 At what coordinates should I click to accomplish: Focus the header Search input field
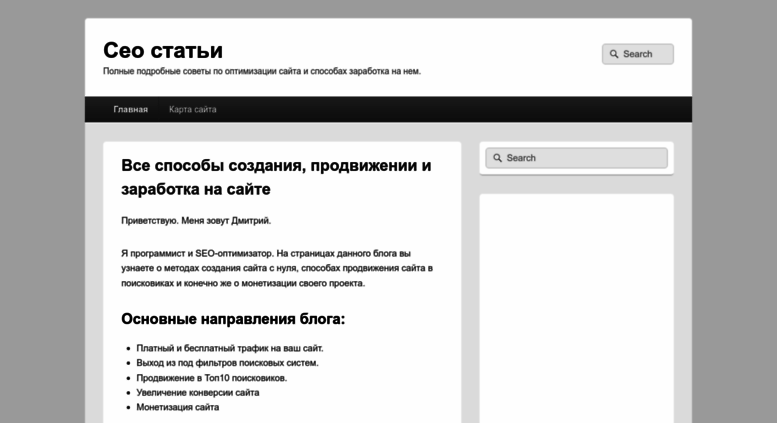tap(638, 54)
